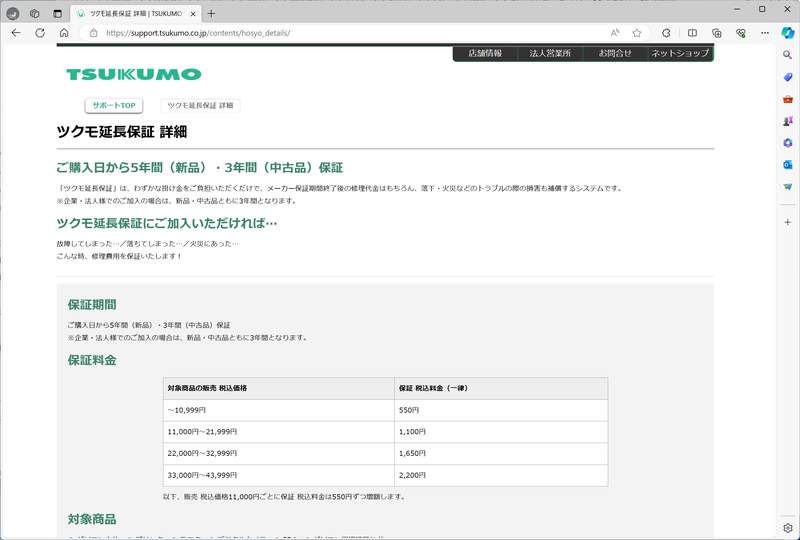The width and height of the screenshot is (800, 540).
Task: Click the 1,650円 table cell
Action: point(501,453)
